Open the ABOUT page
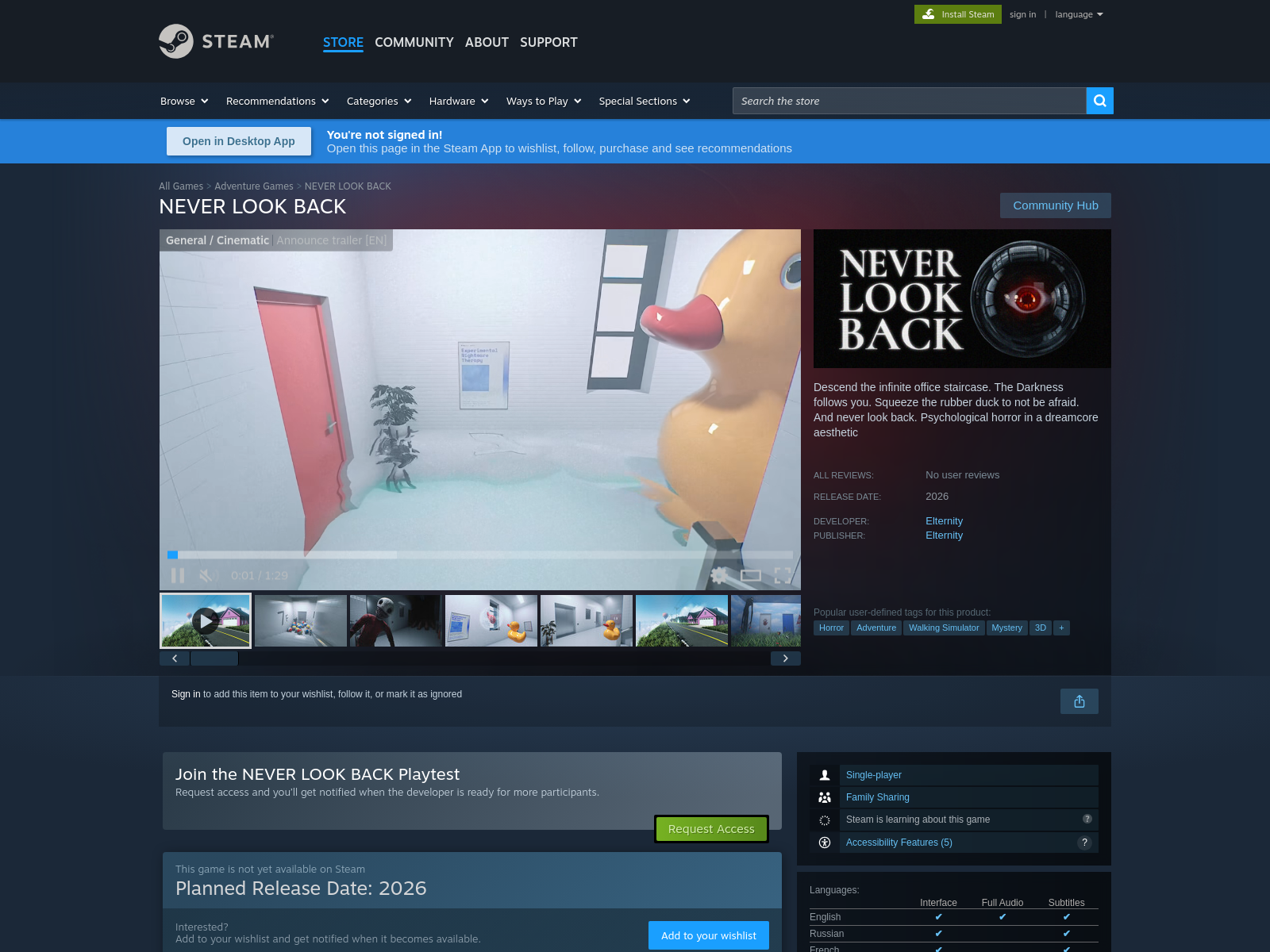The height and width of the screenshot is (952, 1270). coord(487,42)
